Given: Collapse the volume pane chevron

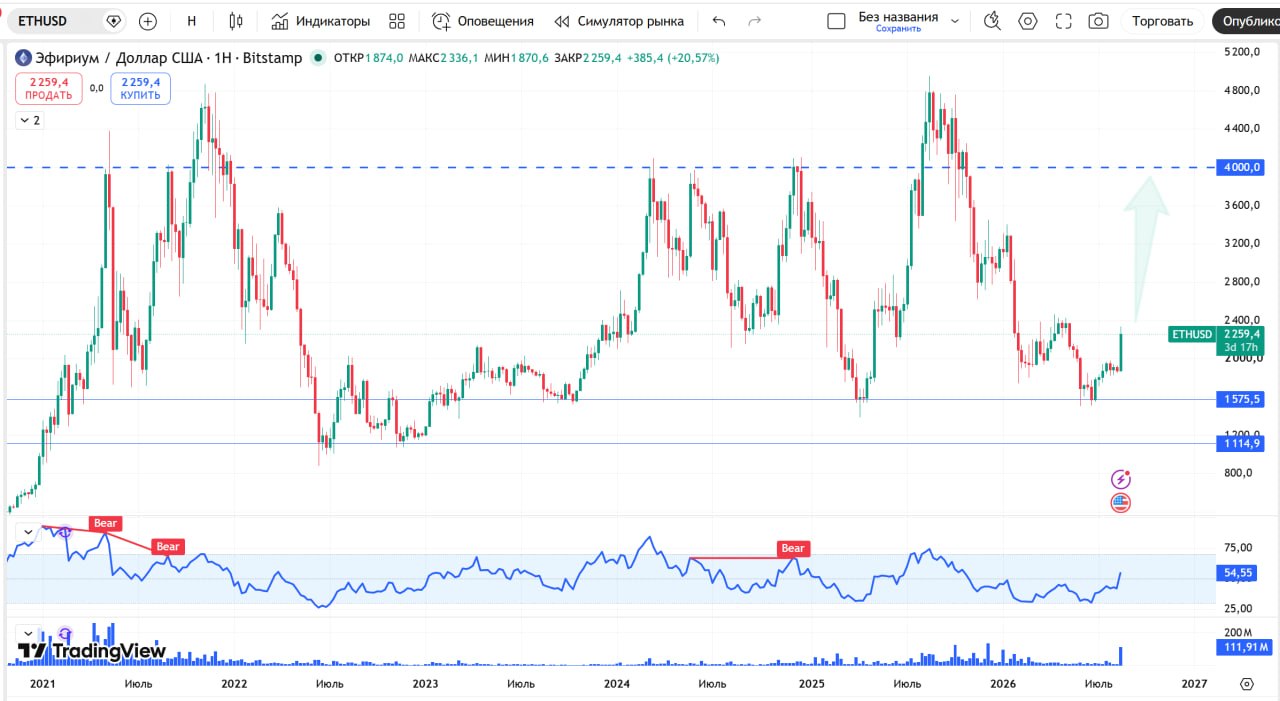Looking at the screenshot, I should point(28,633).
